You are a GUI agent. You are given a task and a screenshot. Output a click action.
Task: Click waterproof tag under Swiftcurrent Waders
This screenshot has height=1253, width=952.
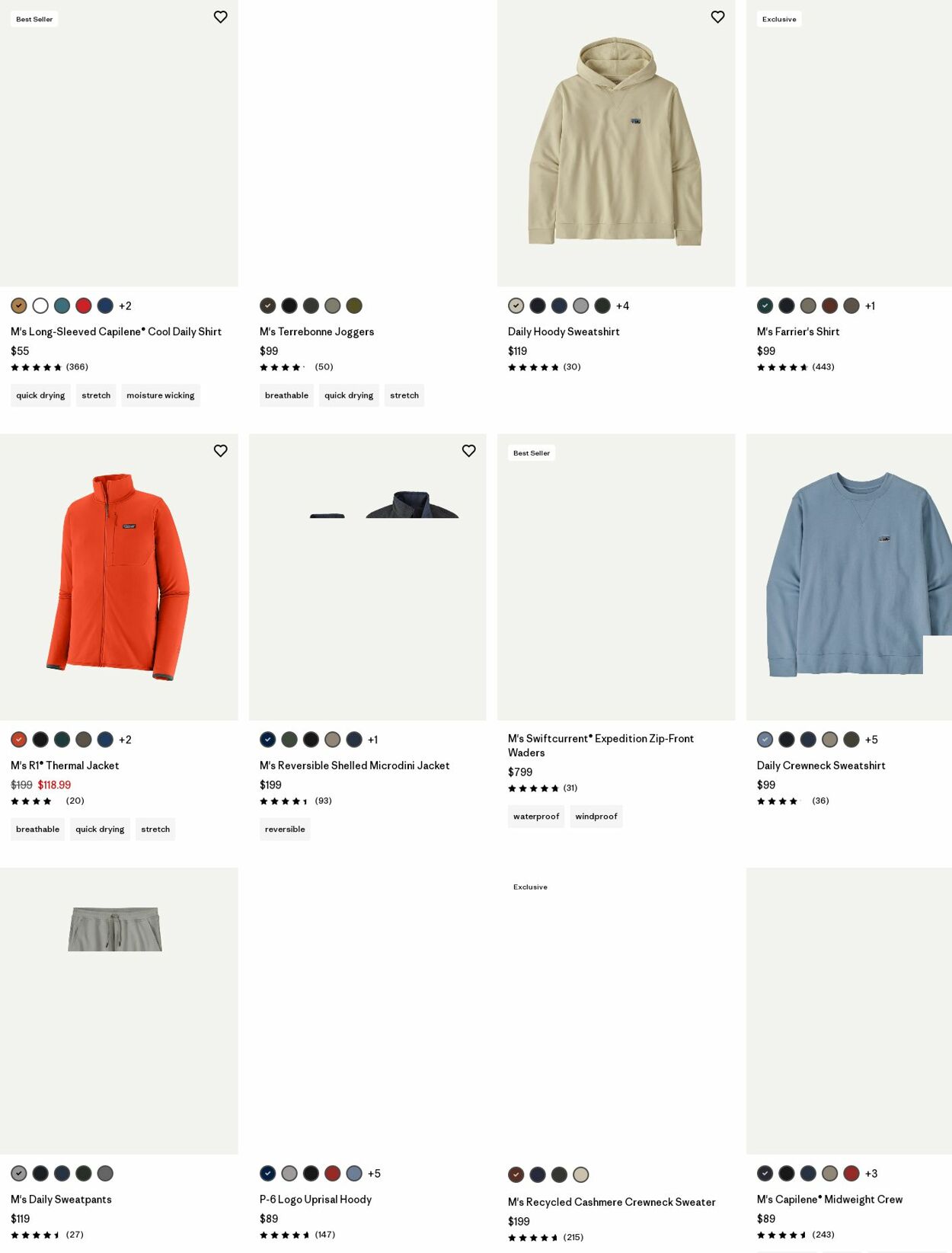click(x=536, y=817)
